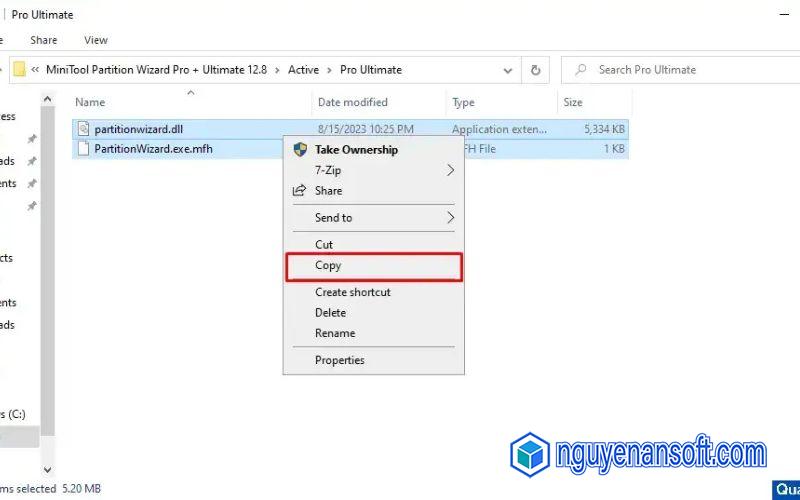Choose Delete from the context menu
The height and width of the screenshot is (500, 800).
[x=373, y=312]
